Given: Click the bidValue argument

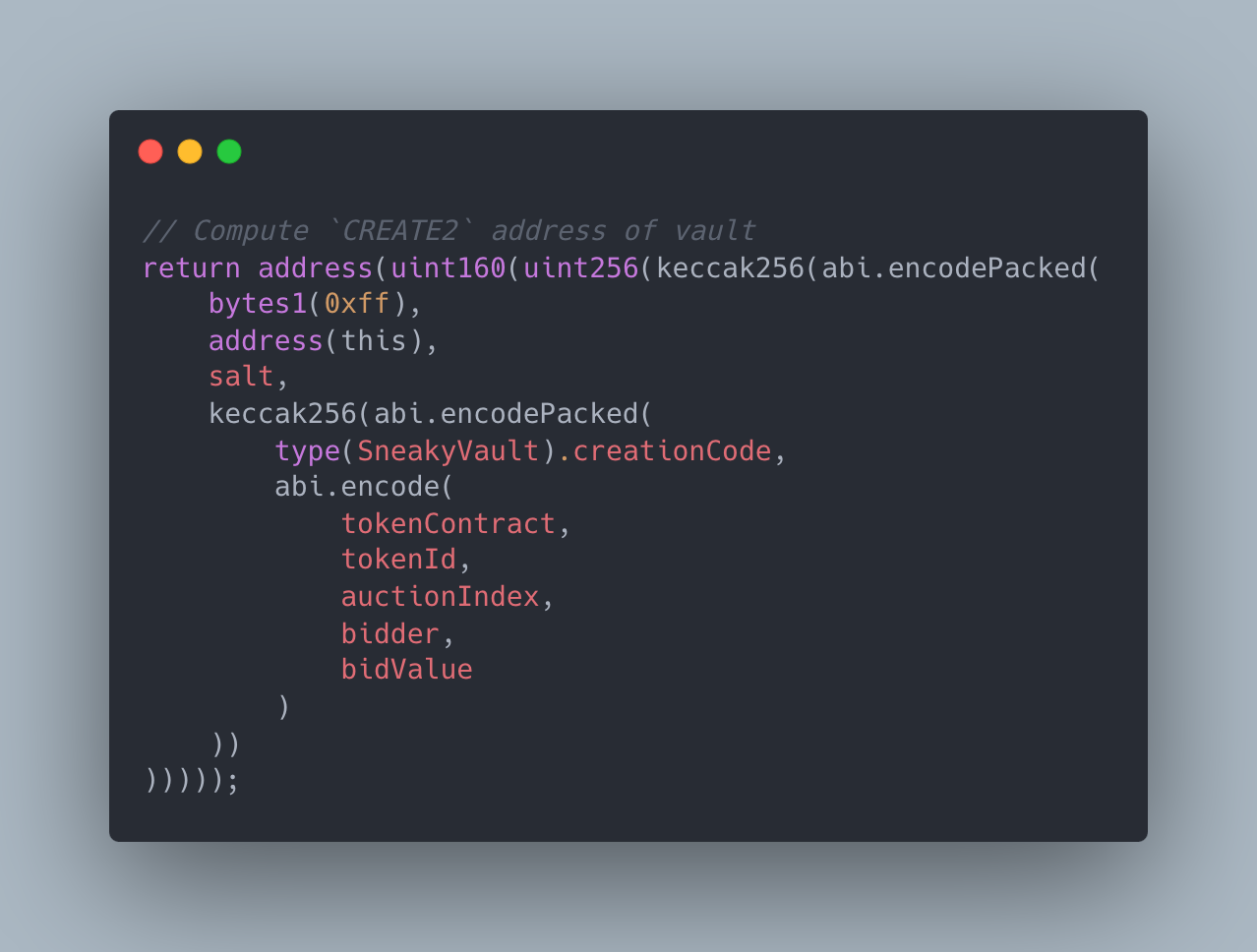Looking at the screenshot, I should [407, 670].
